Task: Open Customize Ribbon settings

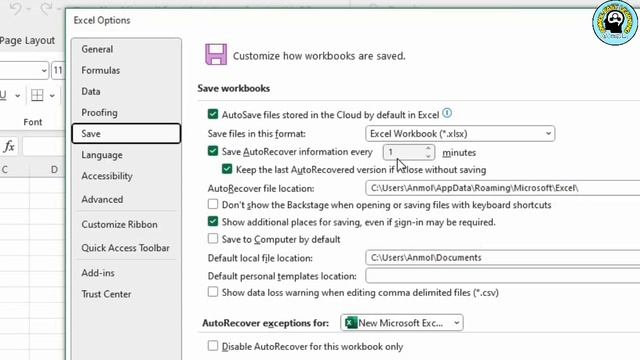Action: [126, 224]
